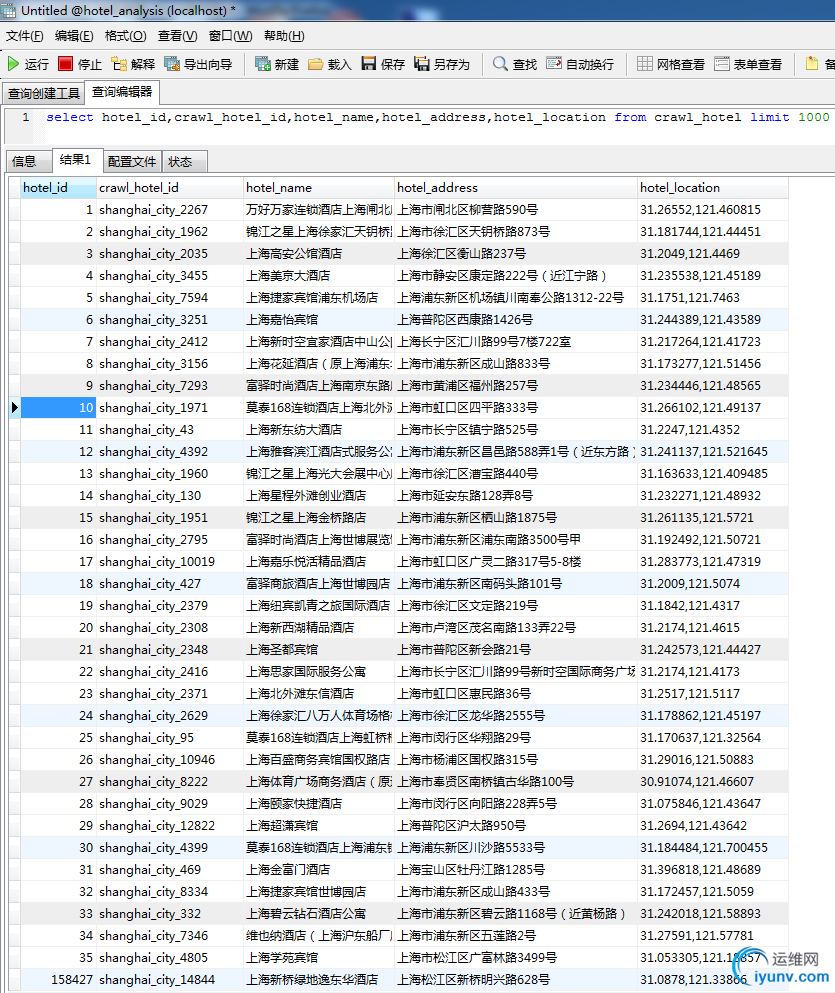Select location 31.1751,121.7463
Screen dimensions: 835x993
(712, 298)
